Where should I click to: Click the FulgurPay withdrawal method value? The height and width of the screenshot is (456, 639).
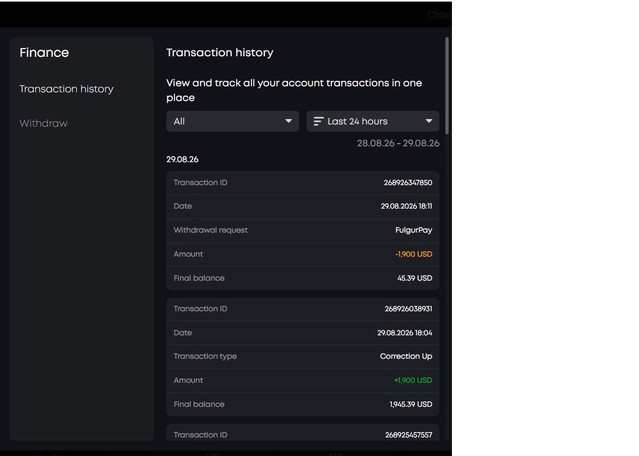coord(414,230)
